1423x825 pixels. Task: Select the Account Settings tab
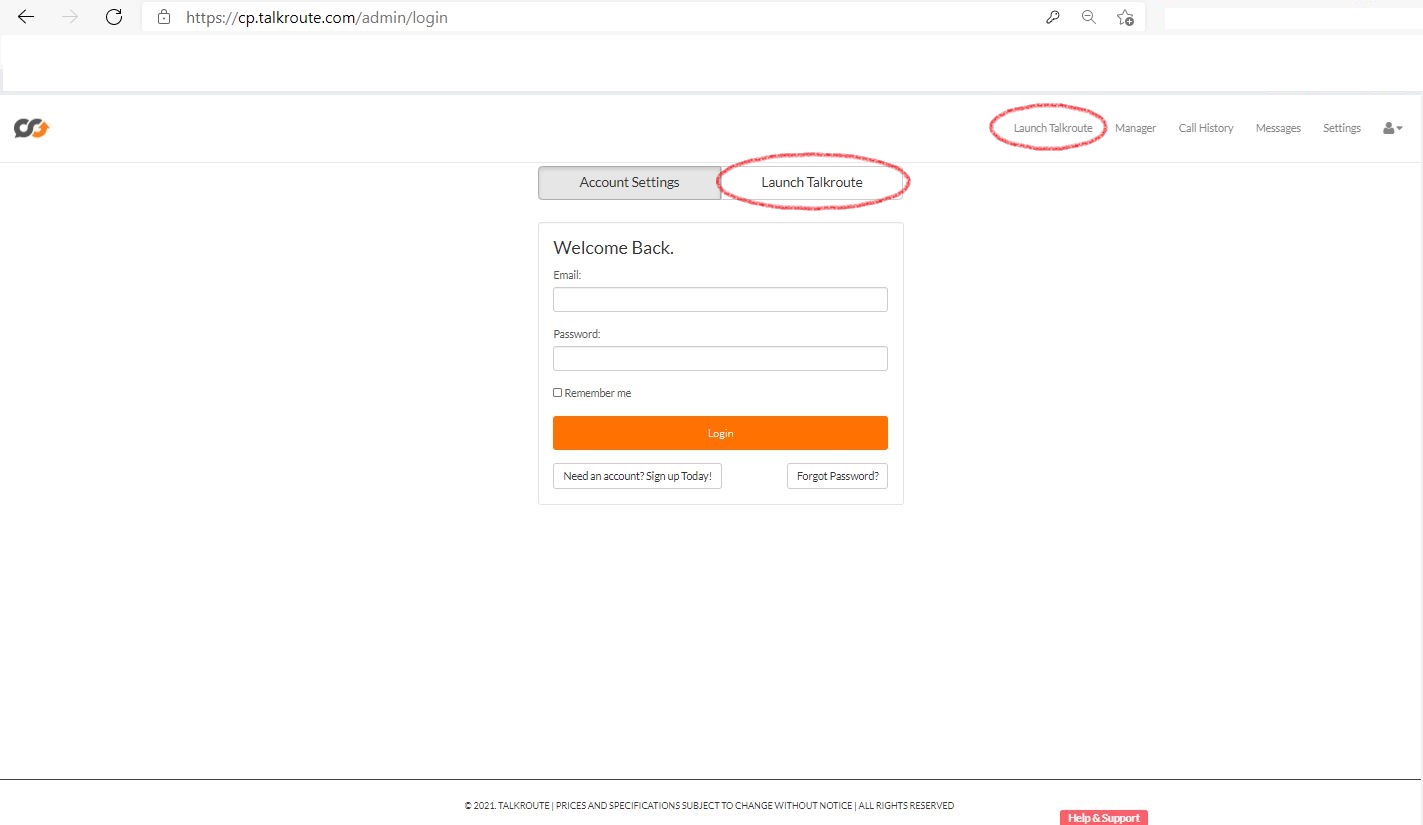click(629, 183)
